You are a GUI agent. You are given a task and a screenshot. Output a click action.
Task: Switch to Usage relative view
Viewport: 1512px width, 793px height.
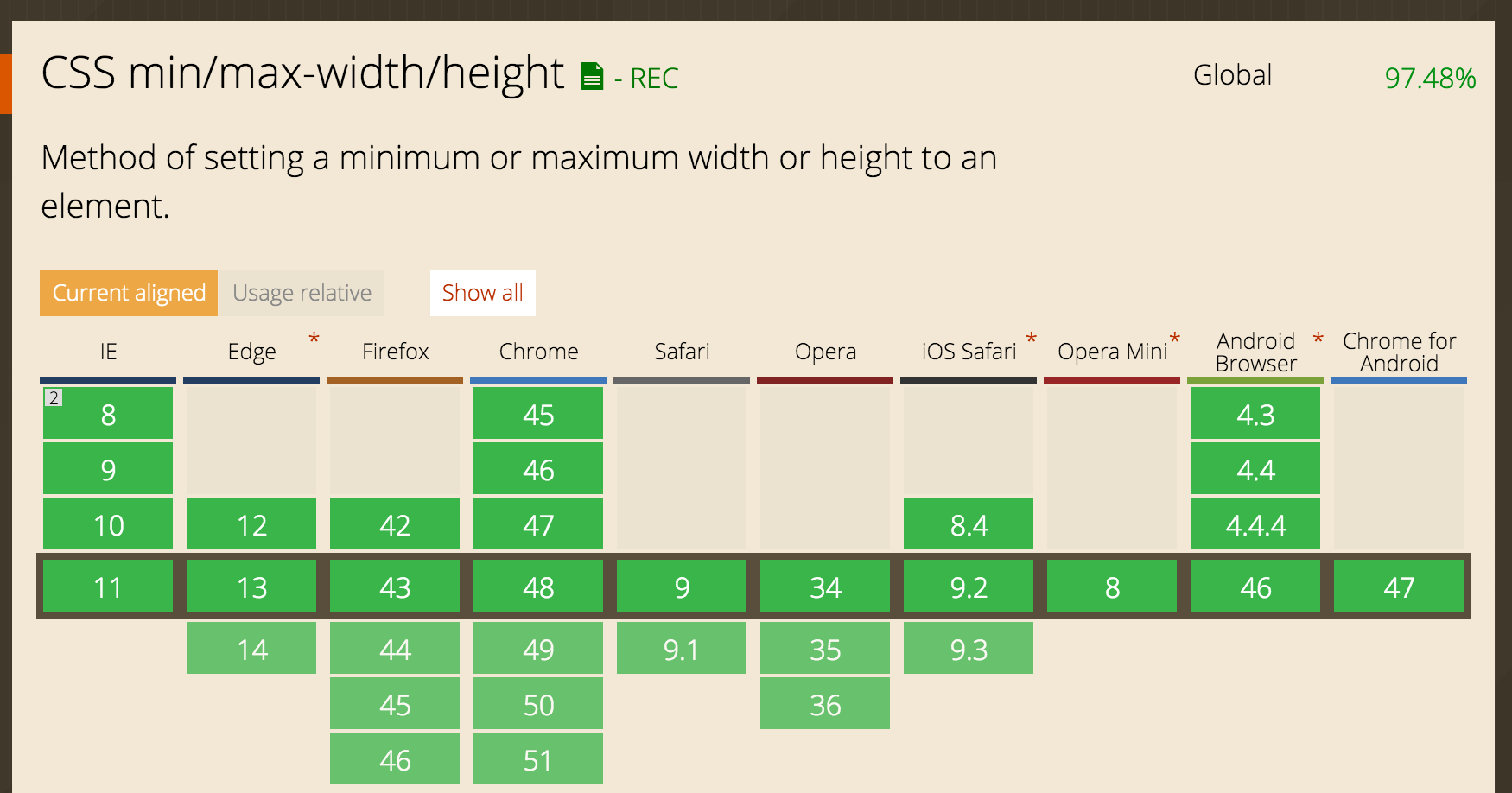pos(302,293)
